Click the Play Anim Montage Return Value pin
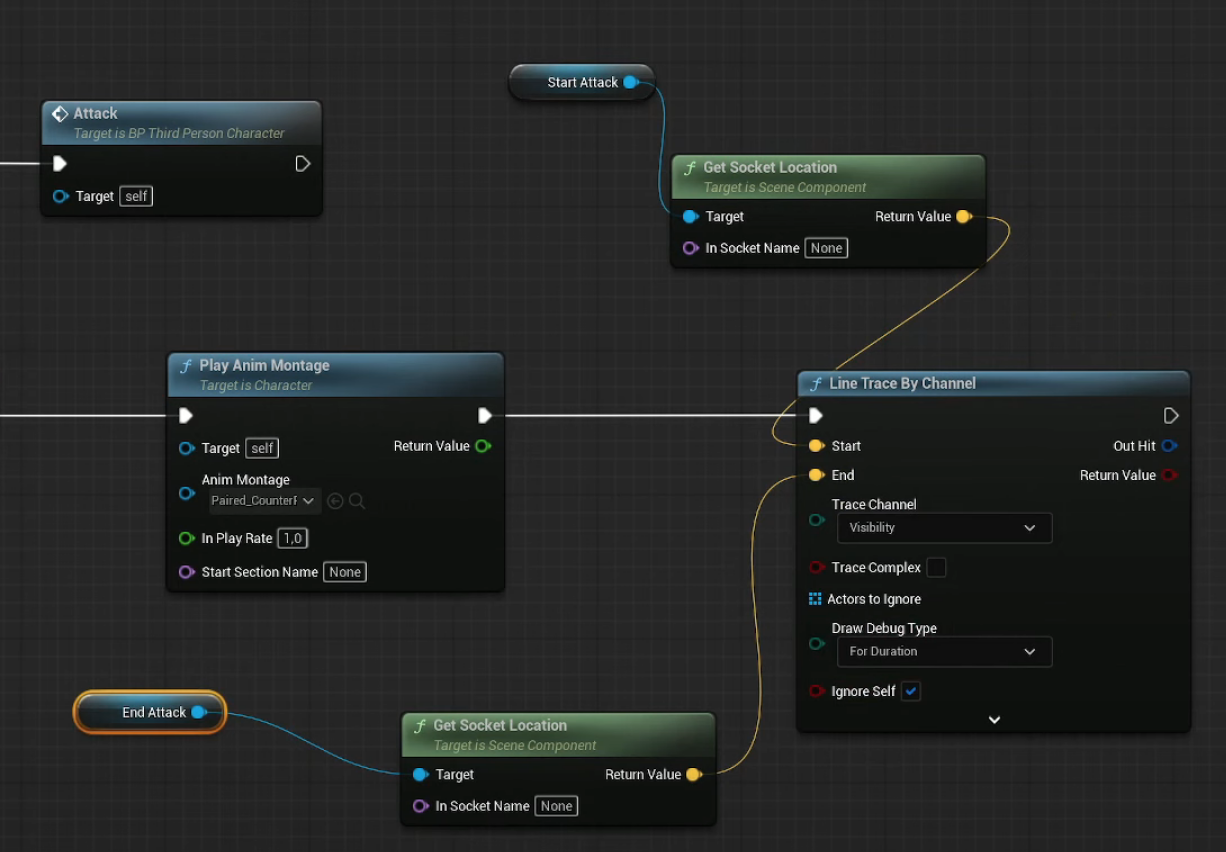The height and width of the screenshot is (852, 1226). tap(483, 446)
